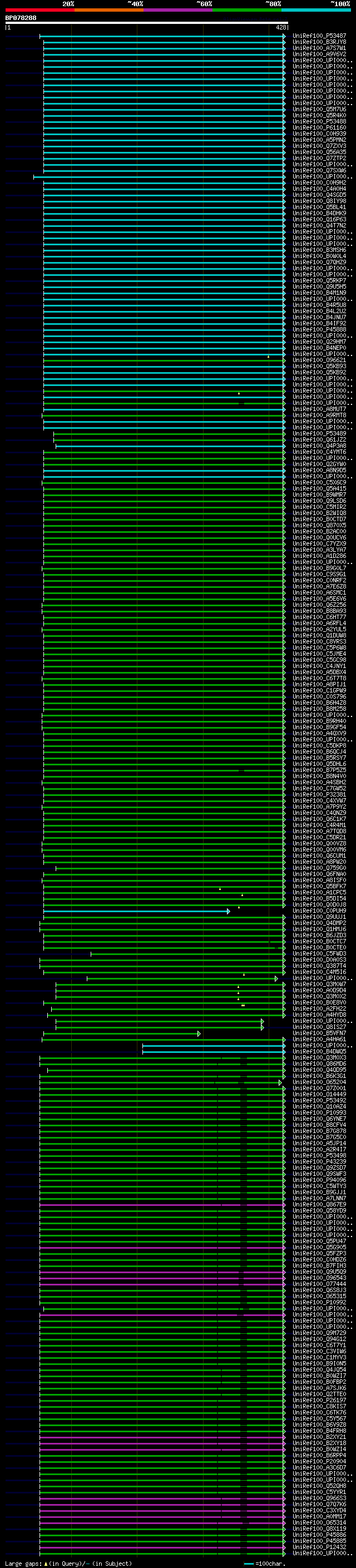Click the UniRef100_Q5KB92 label
The image size is (356, 1568).
tap(319, 373)
